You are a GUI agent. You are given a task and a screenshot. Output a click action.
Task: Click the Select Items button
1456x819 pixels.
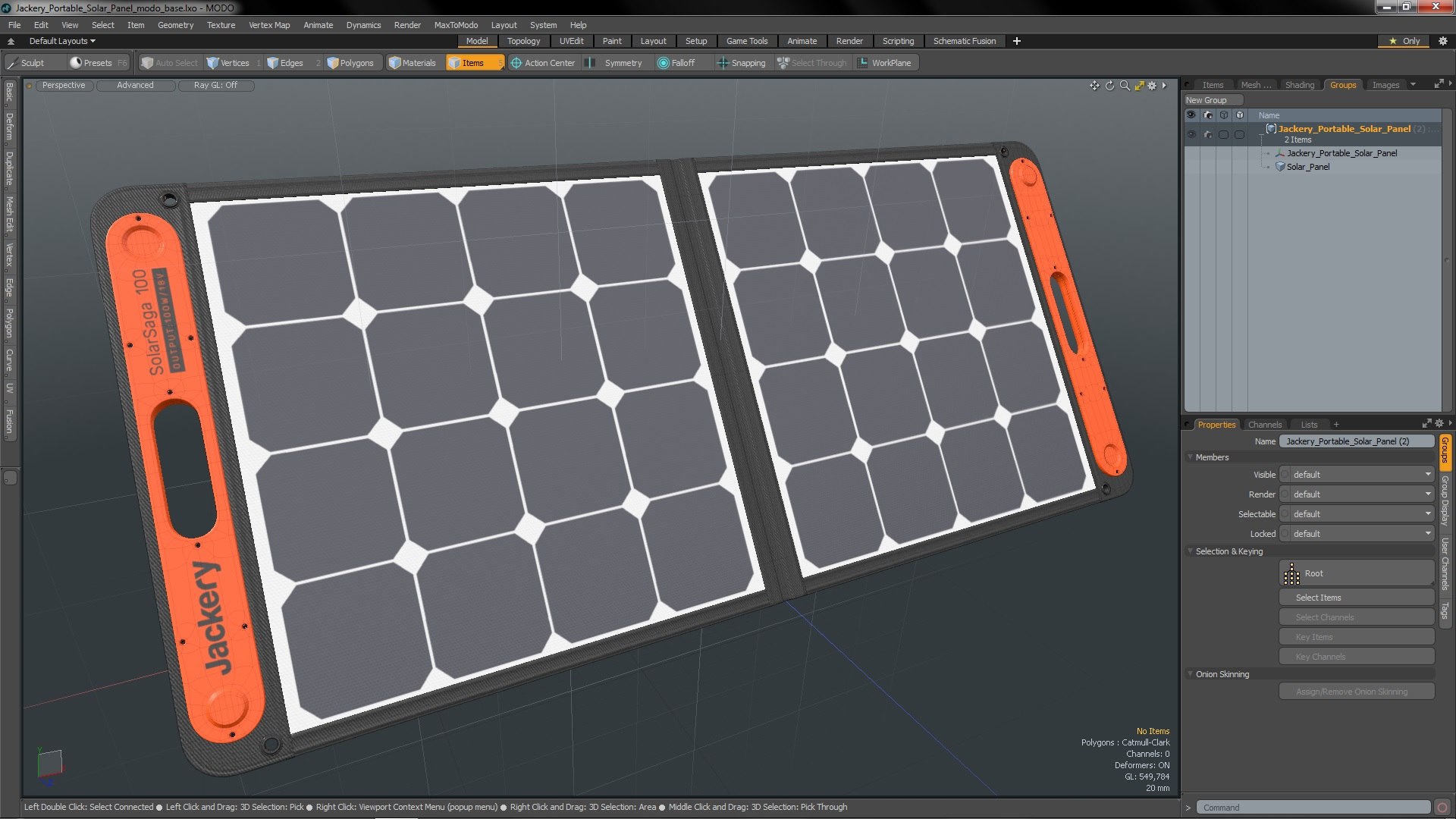[x=1356, y=598]
